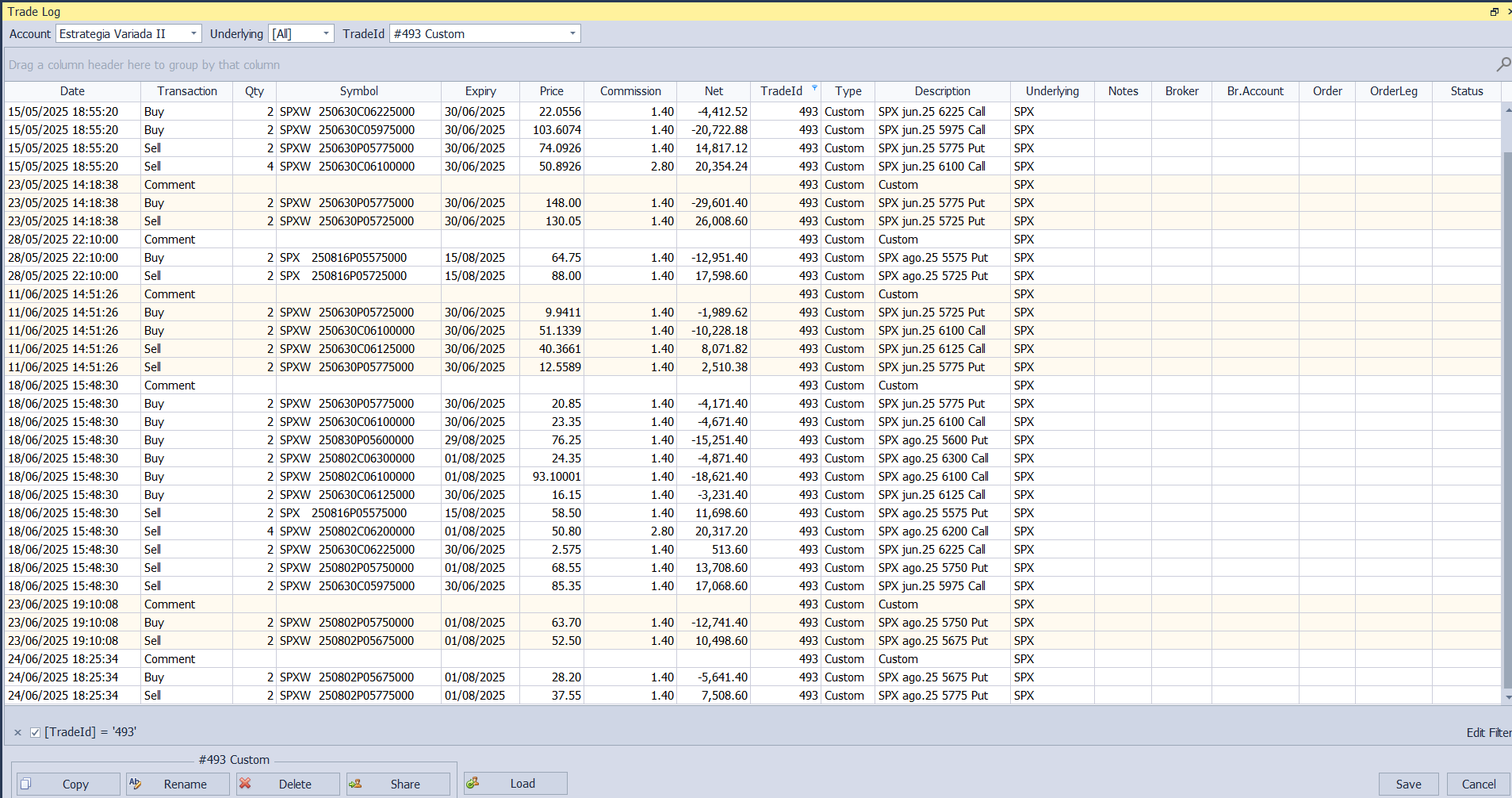Image resolution: width=1512 pixels, height=798 pixels.
Task: Cancel the trade log dialog
Action: click(x=1479, y=784)
